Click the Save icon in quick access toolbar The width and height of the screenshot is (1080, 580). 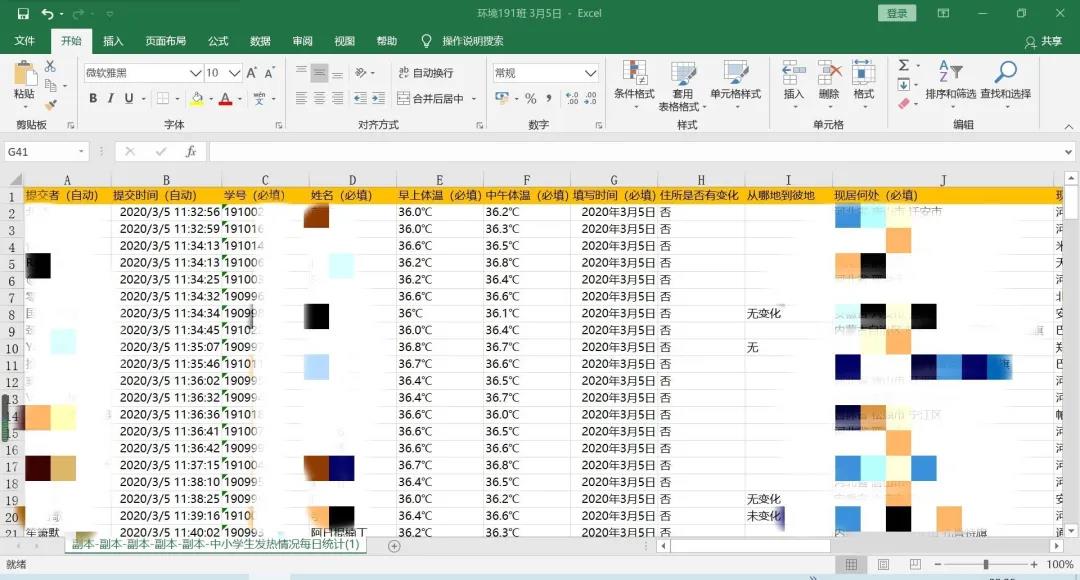tap(23, 14)
